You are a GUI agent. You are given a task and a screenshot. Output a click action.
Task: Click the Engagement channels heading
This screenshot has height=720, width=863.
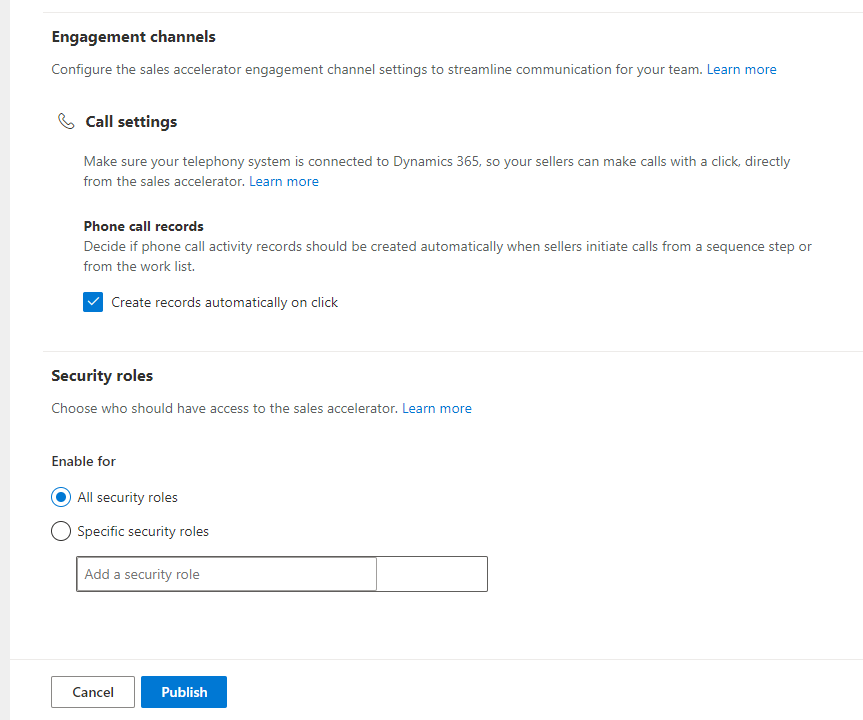134,37
